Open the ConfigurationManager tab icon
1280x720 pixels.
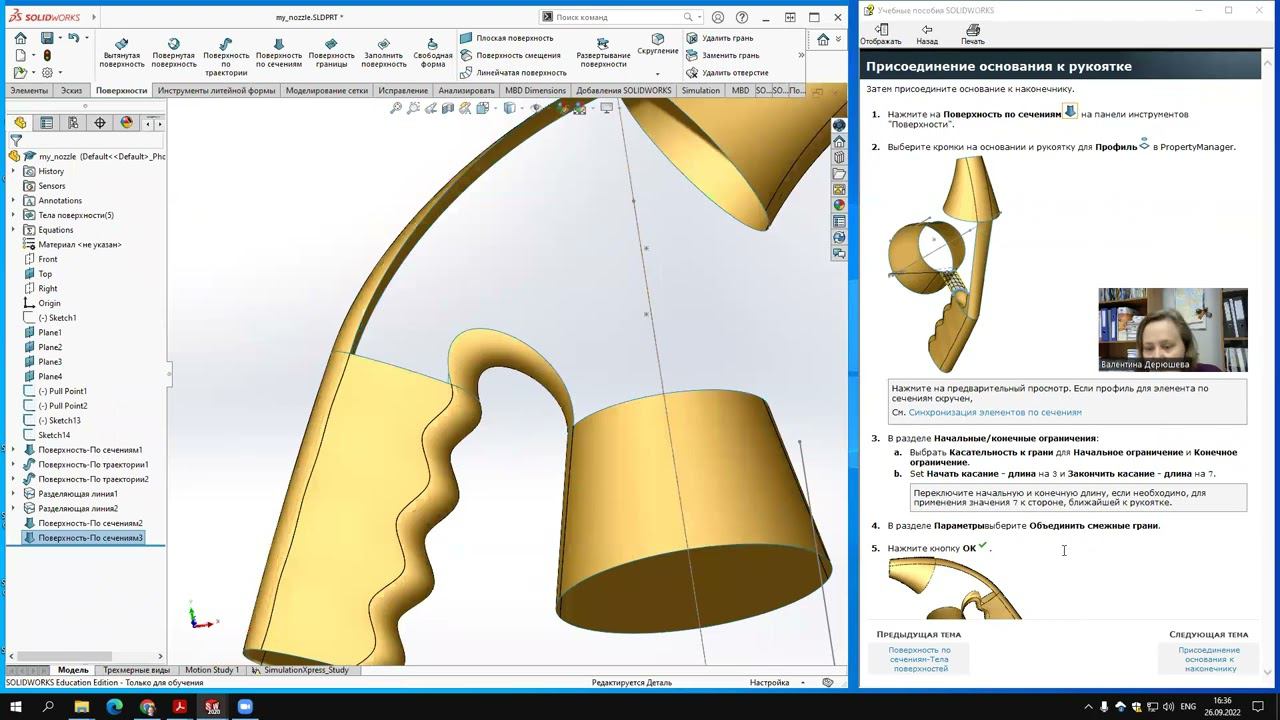(73, 123)
